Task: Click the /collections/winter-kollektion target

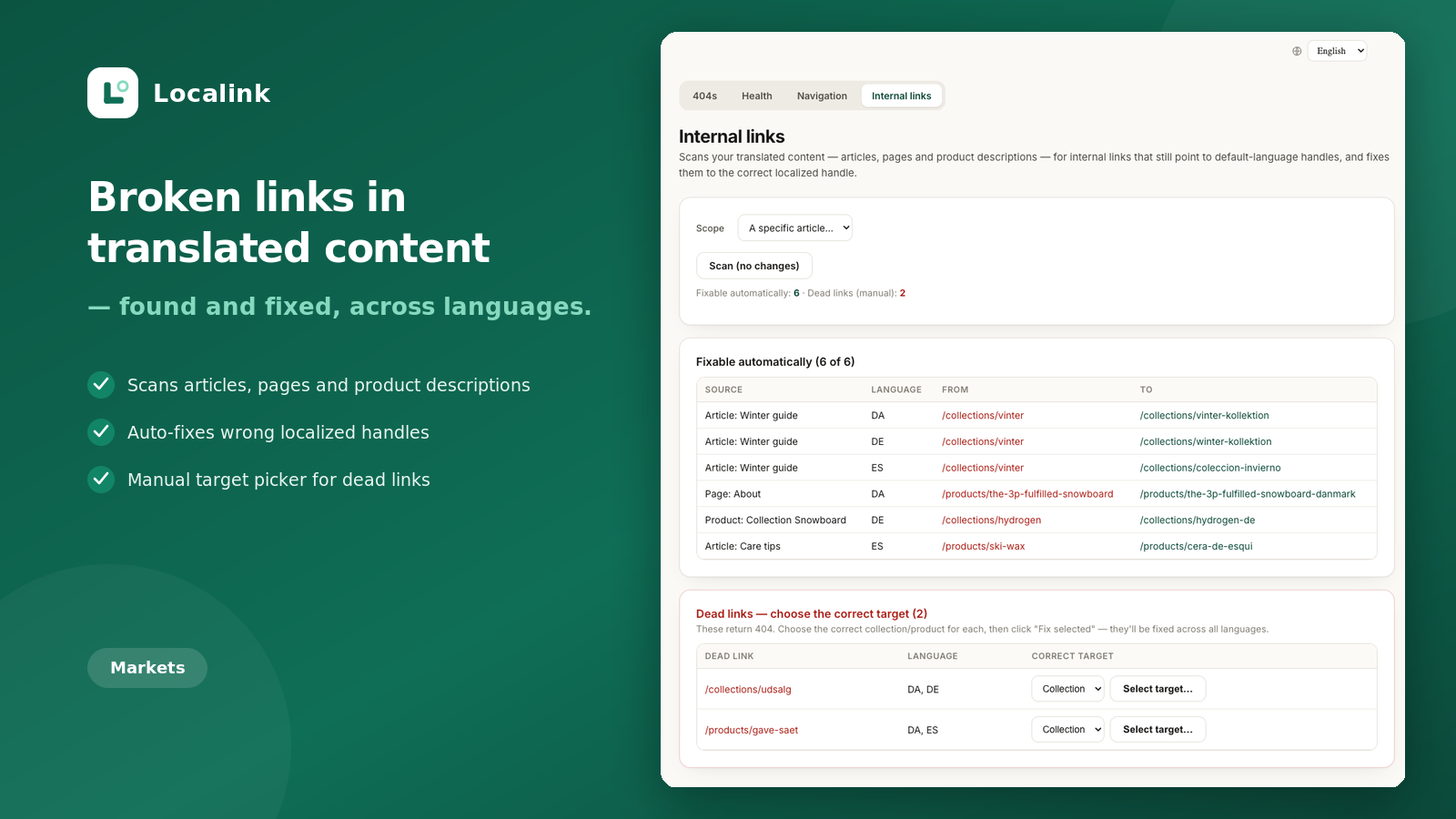Action: pos(1206,442)
